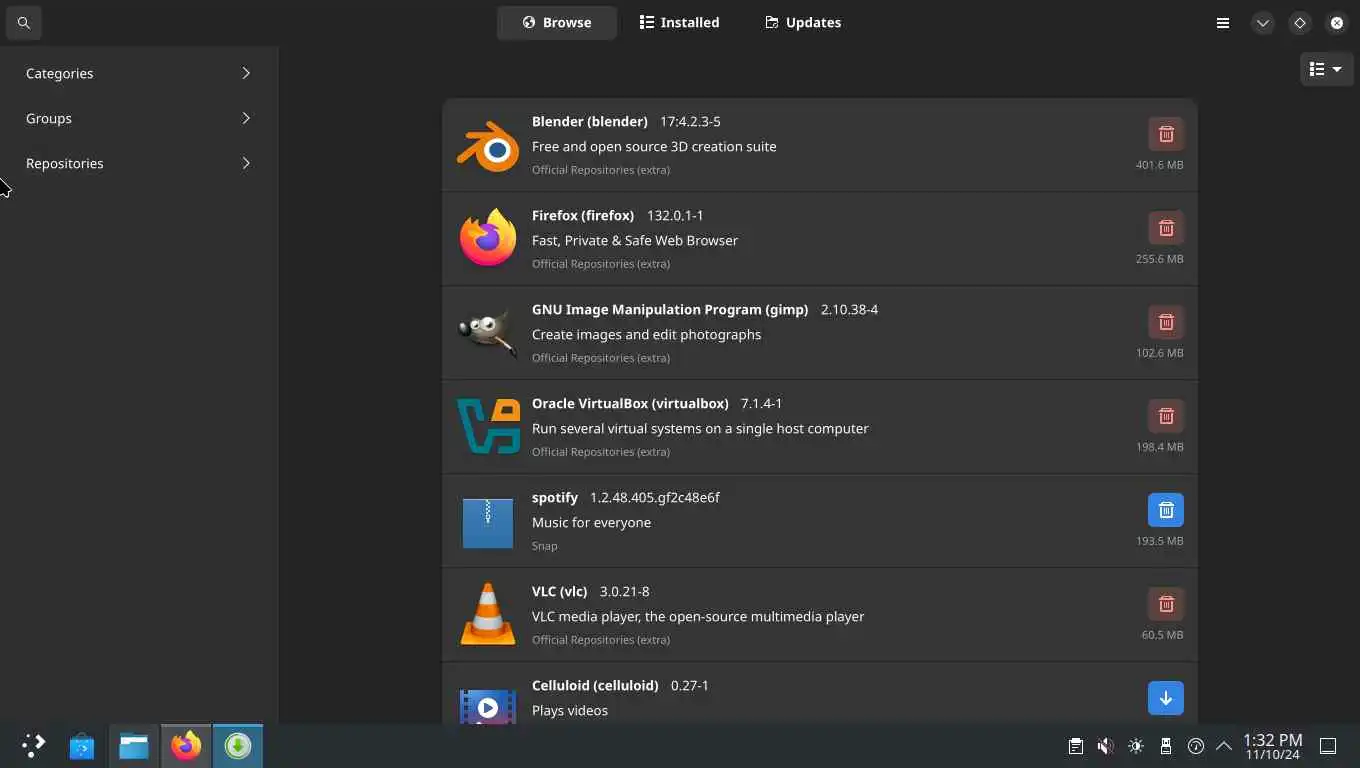Click Oracle VirtualBox (virtualbox) title
The height and width of the screenshot is (768, 1360).
pyautogui.click(x=630, y=403)
